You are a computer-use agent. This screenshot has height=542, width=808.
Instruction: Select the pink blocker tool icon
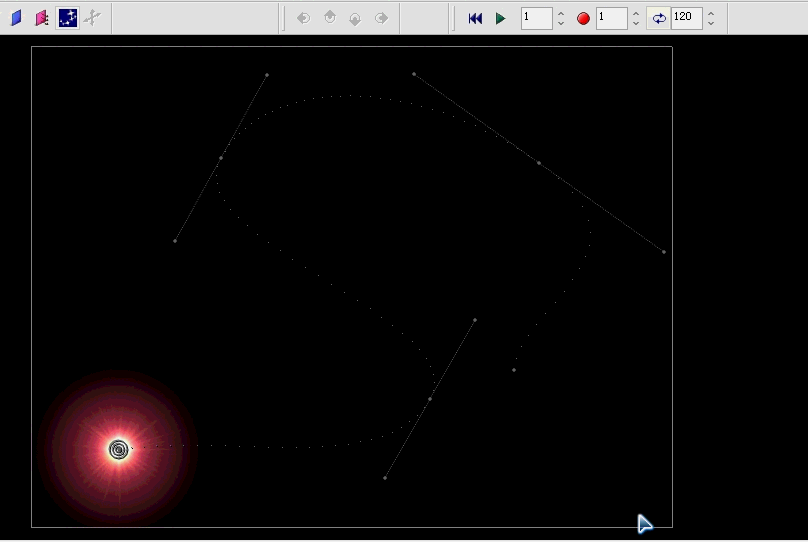42,18
